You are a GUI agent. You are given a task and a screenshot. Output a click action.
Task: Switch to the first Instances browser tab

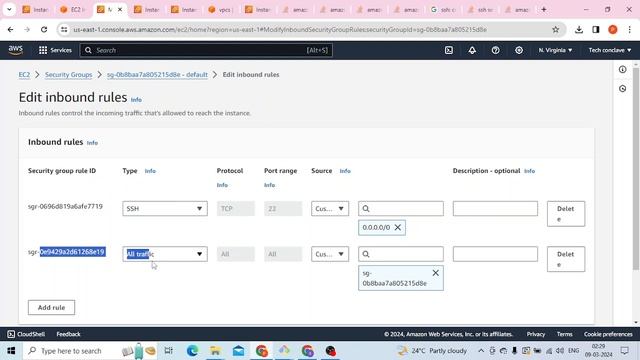click(36, 9)
